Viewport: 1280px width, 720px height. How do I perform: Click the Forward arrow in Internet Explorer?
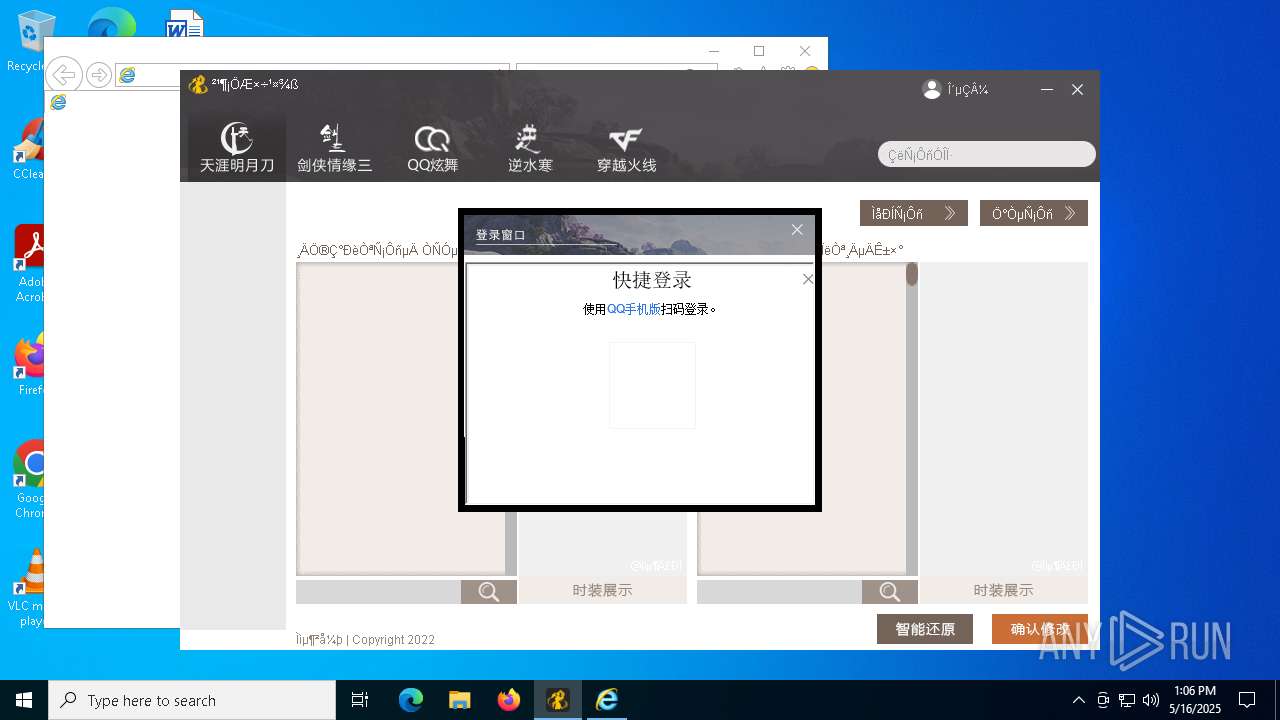point(98,74)
